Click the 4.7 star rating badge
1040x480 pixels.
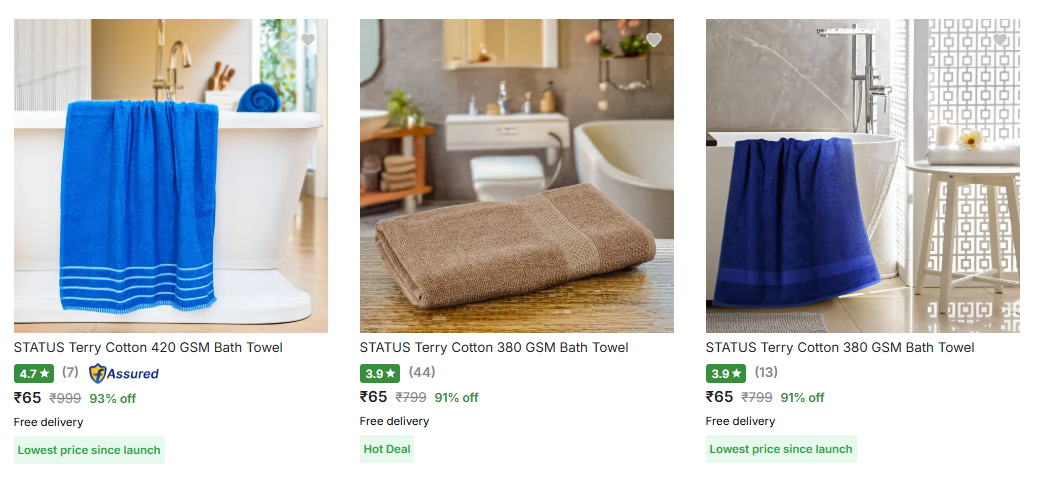(34, 373)
